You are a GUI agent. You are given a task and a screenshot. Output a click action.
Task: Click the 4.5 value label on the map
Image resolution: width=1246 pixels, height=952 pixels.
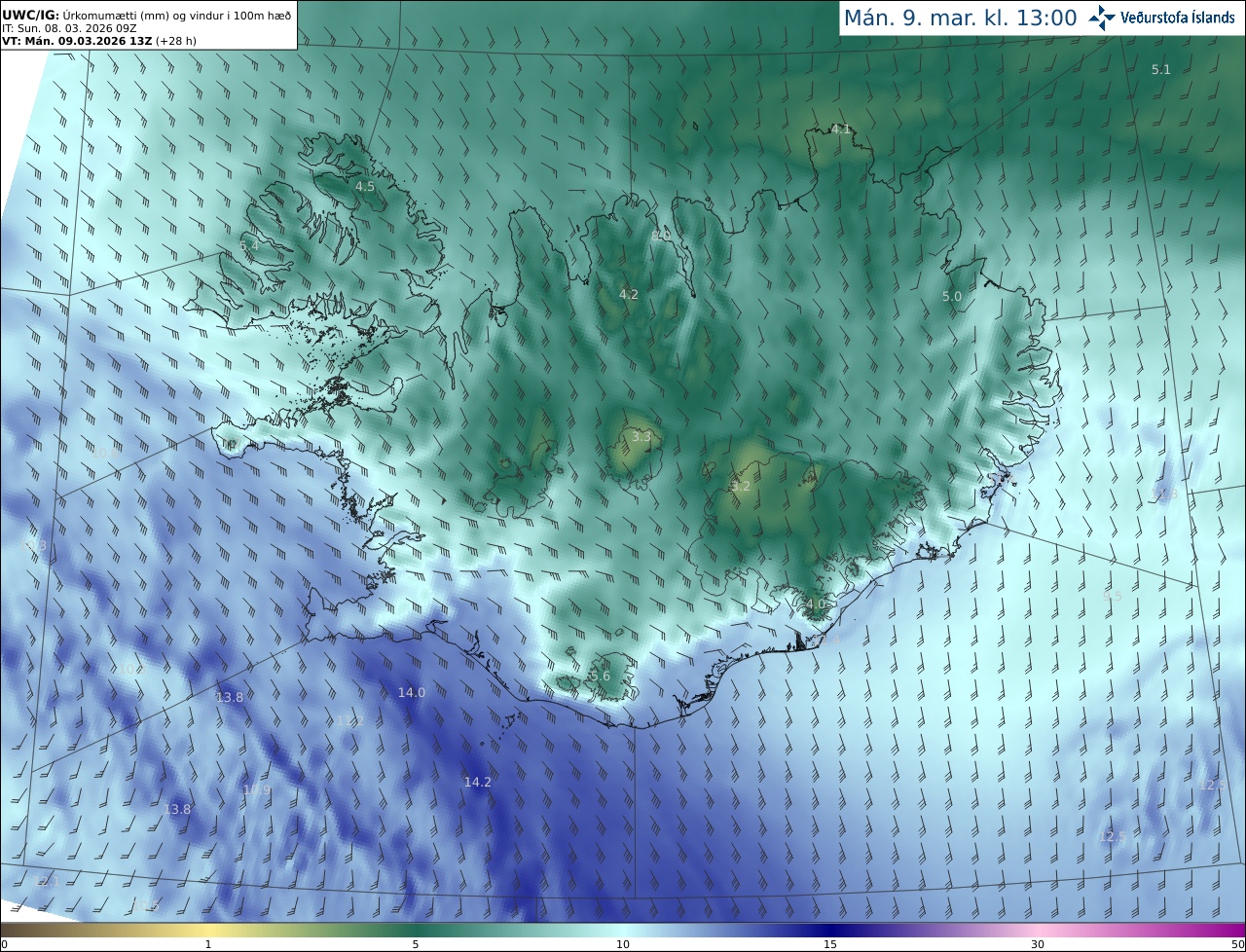coord(364,186)
